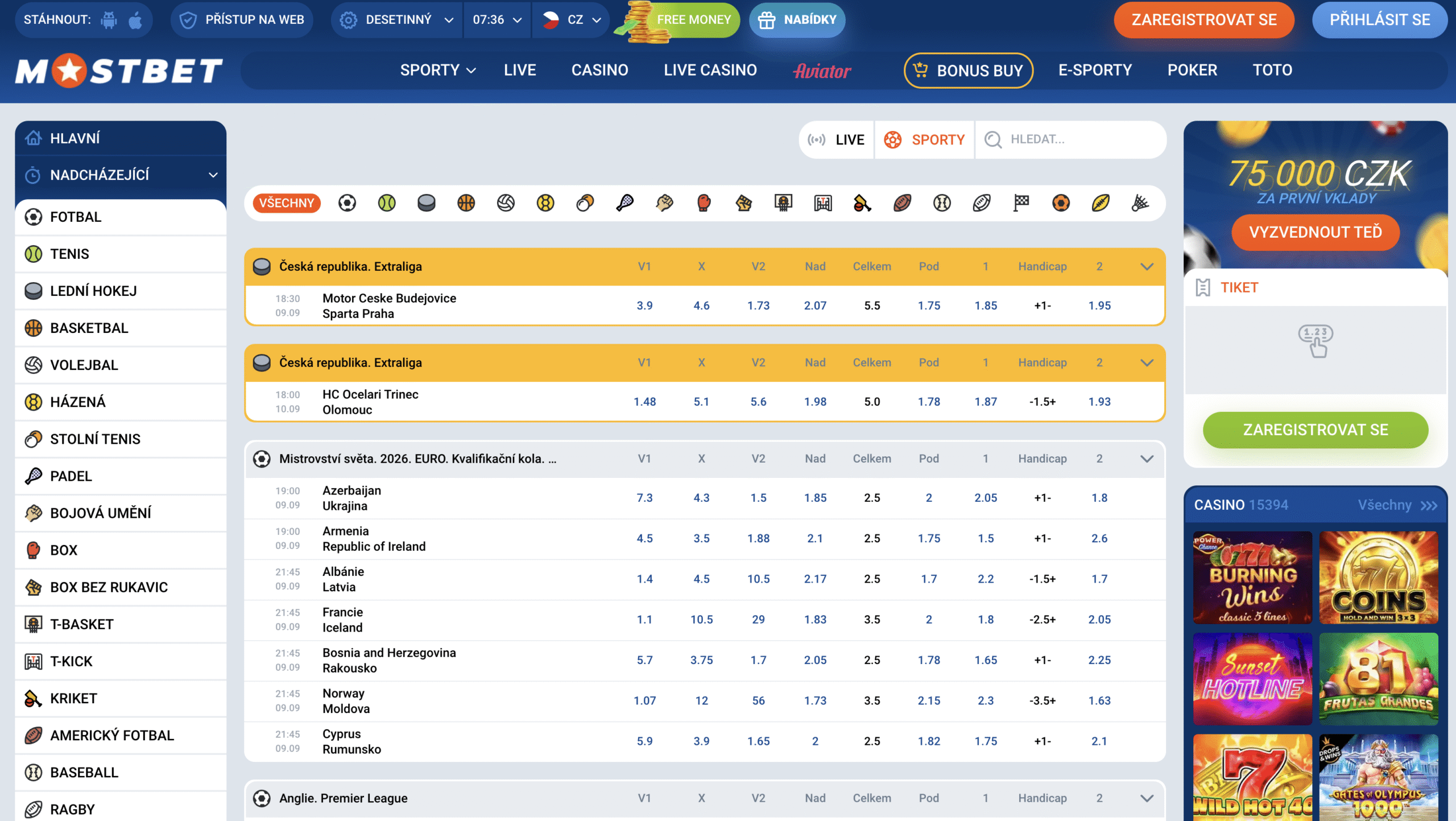Select the football icon in sport filter row
Viewport: 1456px width, 821px height.
(x=347, y=203)
